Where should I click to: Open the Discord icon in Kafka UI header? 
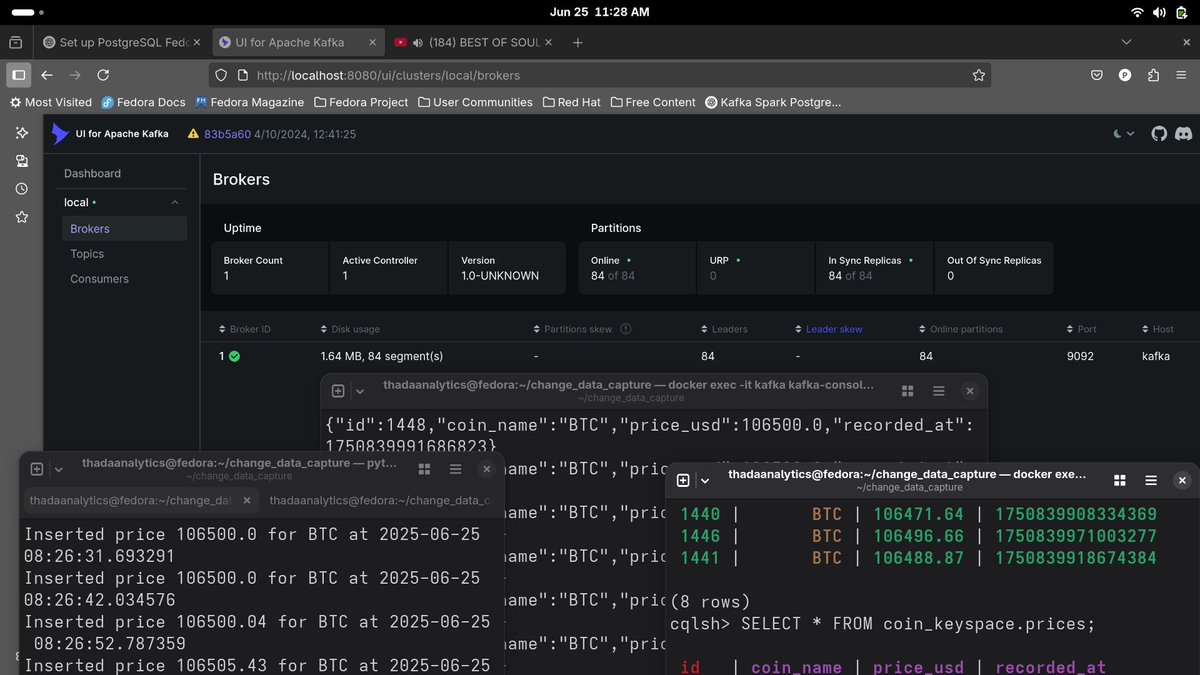coord(1184,133)
